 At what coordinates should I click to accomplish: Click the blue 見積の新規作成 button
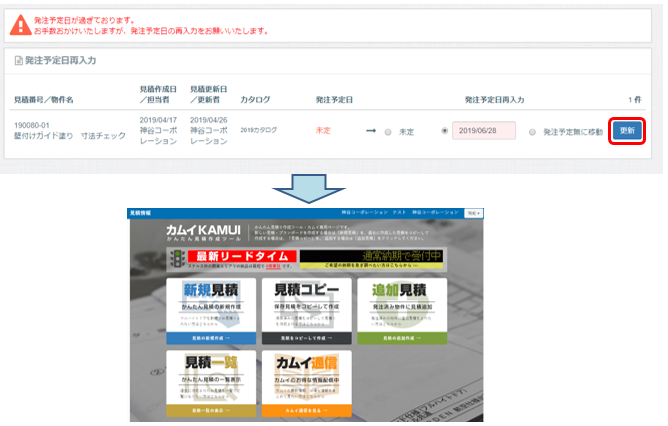(x=211, y=338)
